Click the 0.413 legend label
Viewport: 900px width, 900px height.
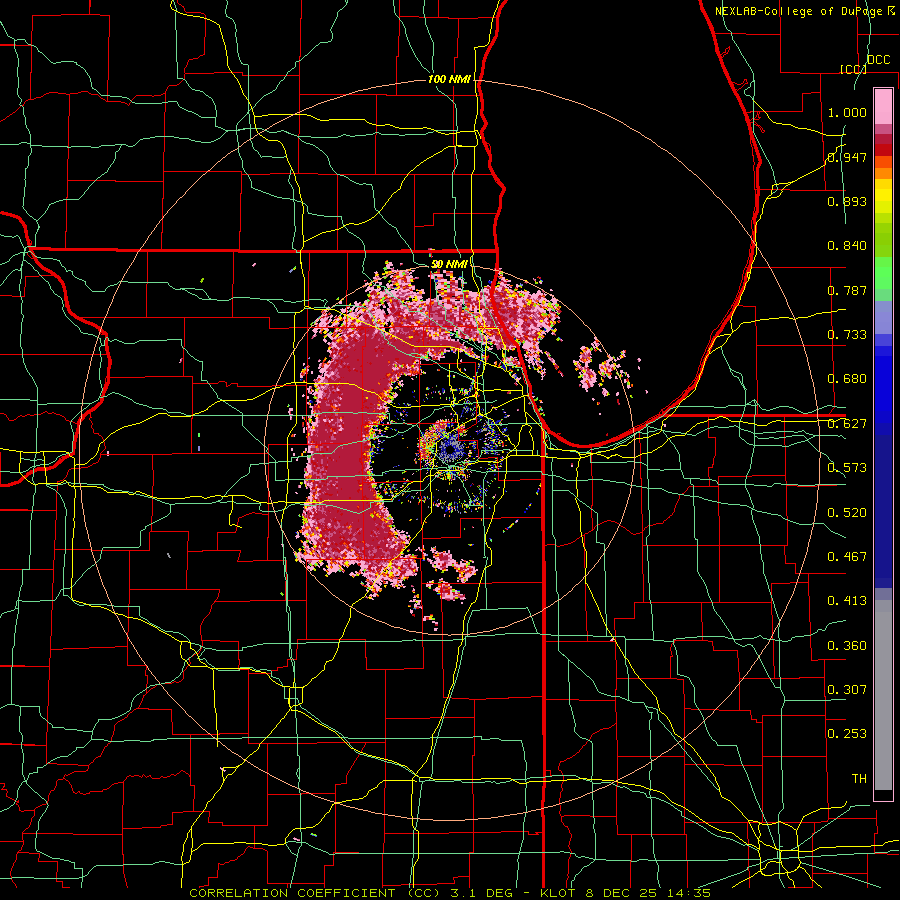pos(847,601)
